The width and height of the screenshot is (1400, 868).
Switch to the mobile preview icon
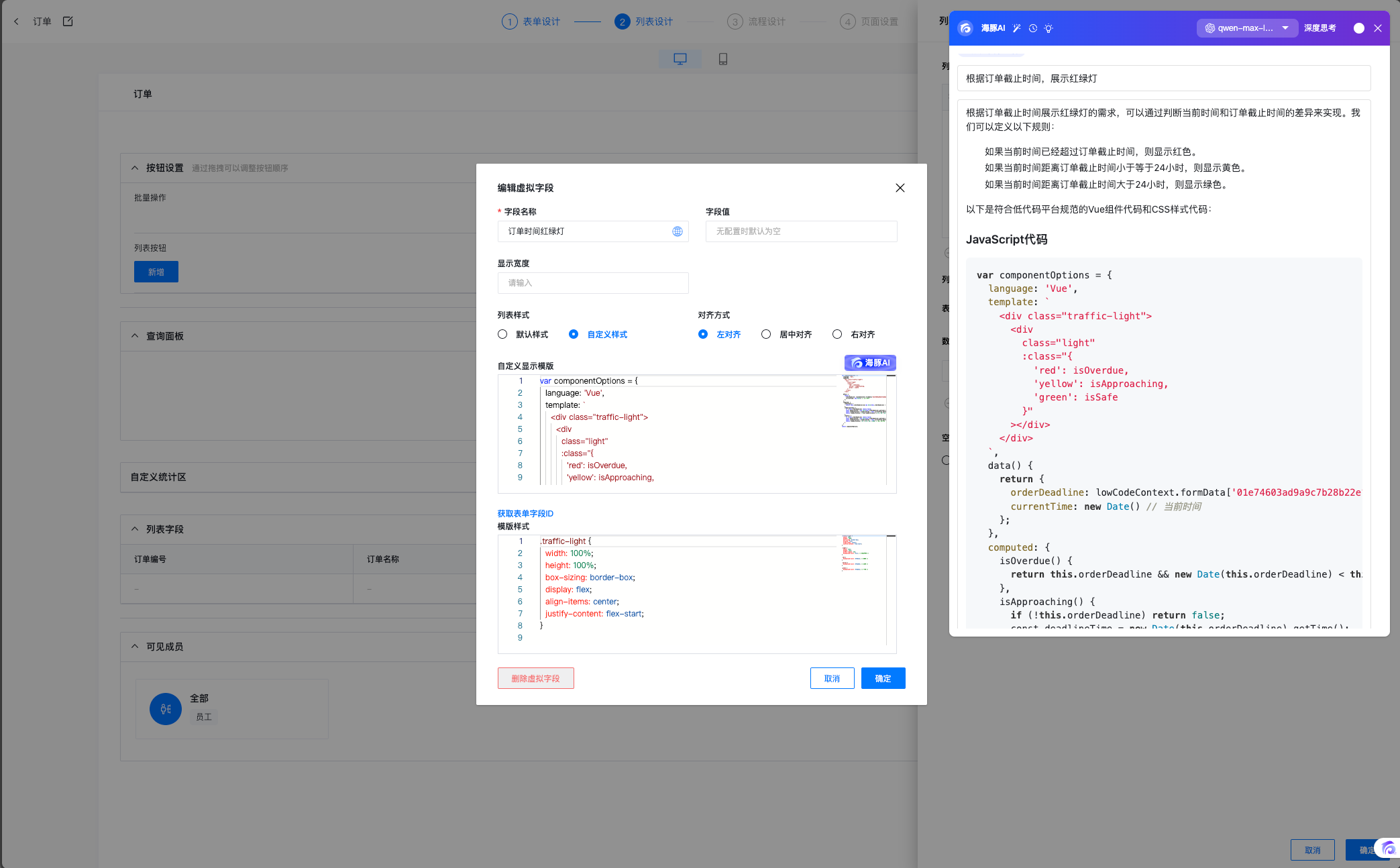point(723,59)
